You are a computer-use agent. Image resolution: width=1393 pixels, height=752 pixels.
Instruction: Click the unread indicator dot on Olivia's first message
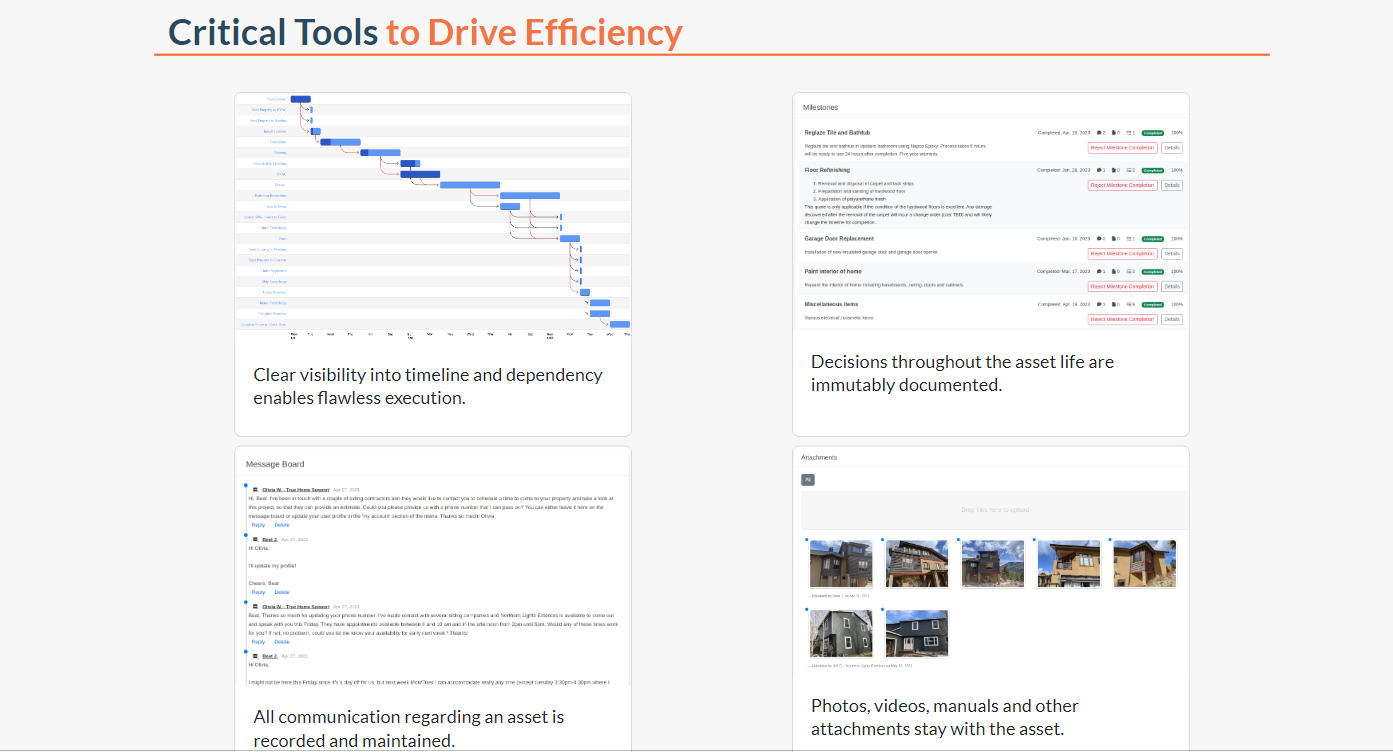[246, 487]
